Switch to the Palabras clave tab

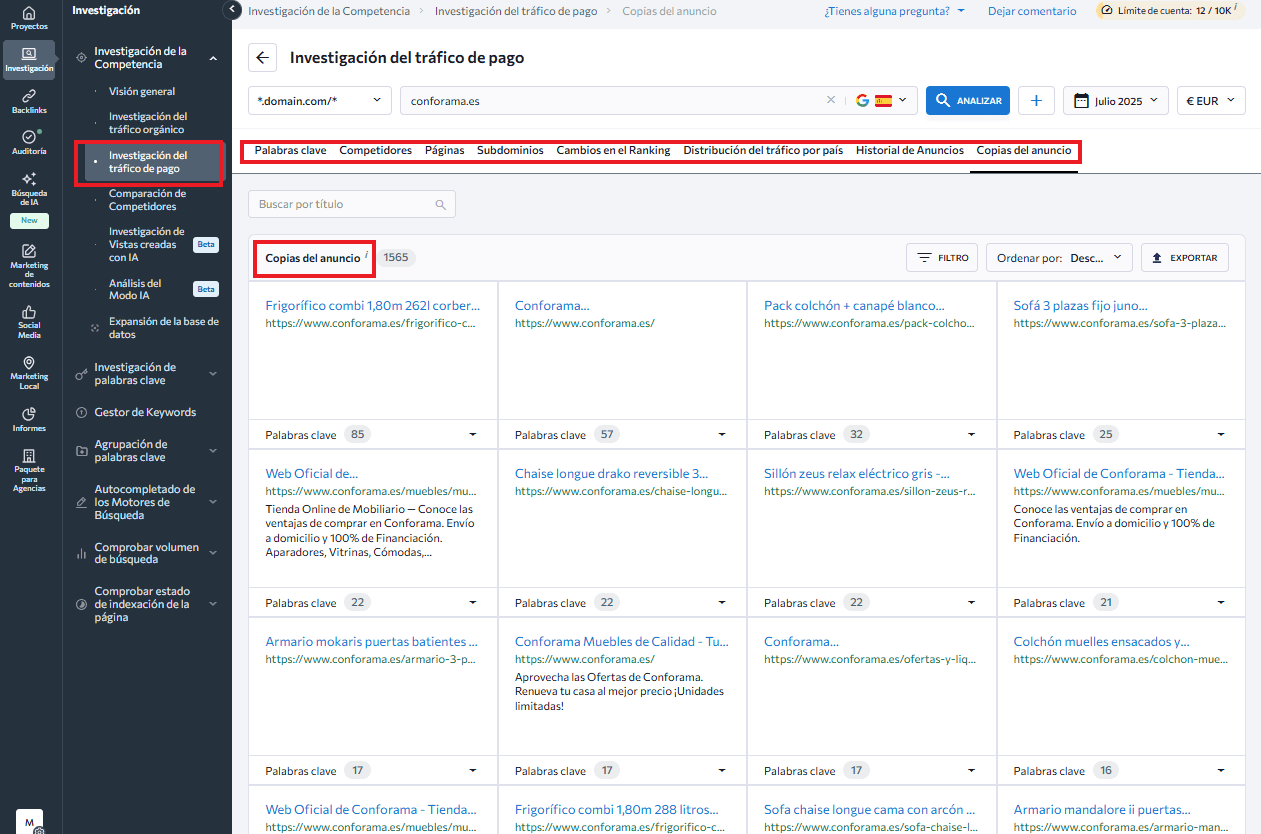click(x=290, y=150)
